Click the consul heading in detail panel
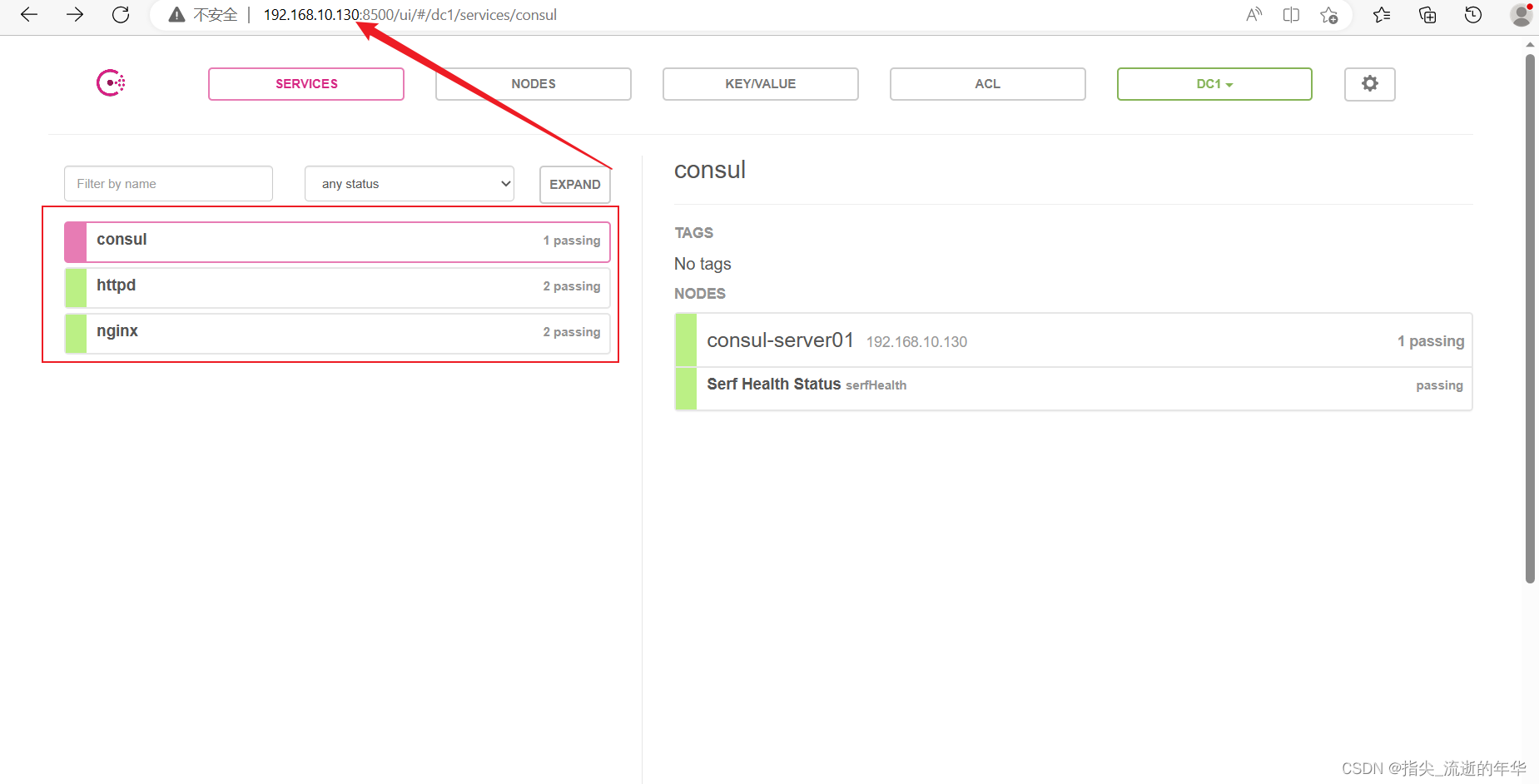Screen dimensions: 1539x784 [710, 170]
